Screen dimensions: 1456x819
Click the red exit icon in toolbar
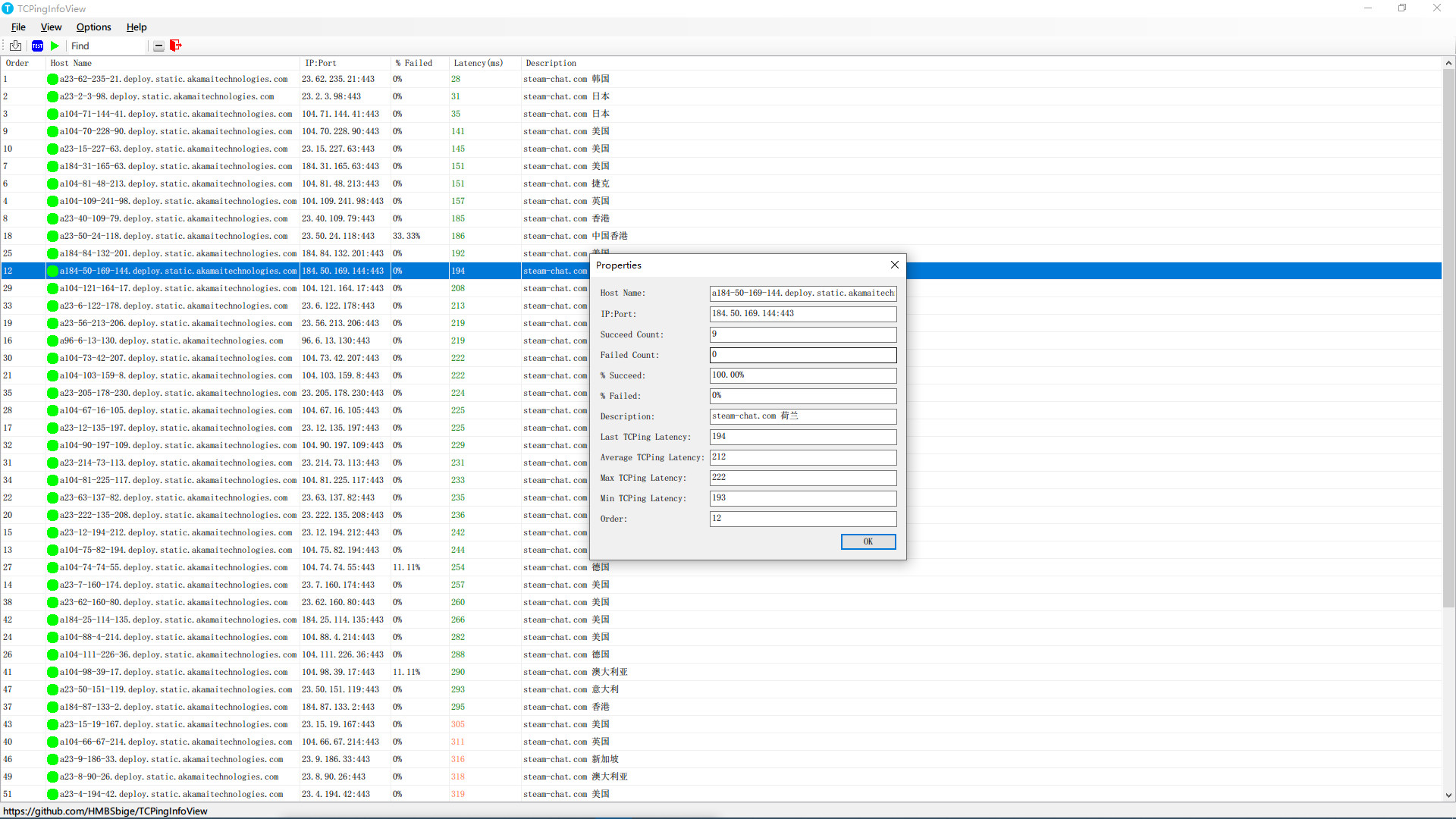click(x=175, y=45)
